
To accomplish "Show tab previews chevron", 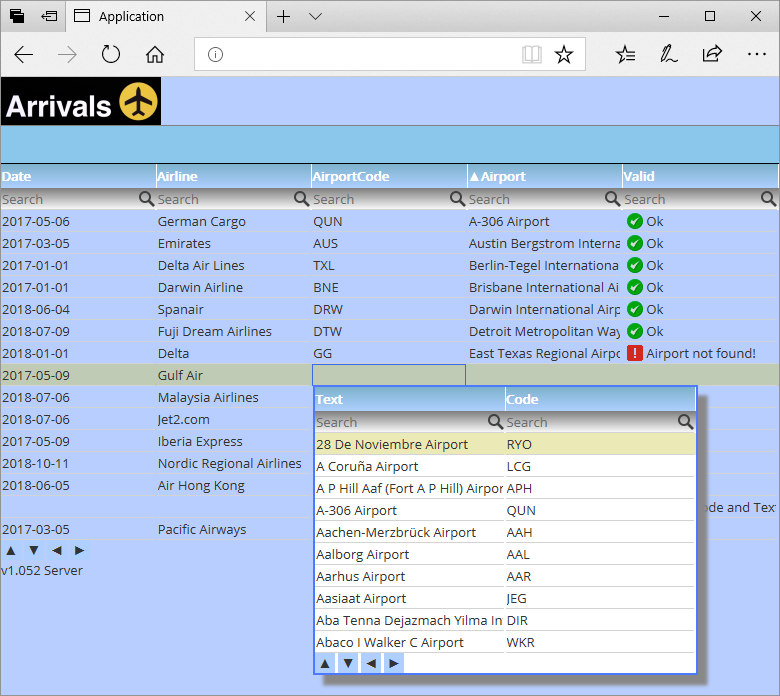I will click(x=315, y=16).
